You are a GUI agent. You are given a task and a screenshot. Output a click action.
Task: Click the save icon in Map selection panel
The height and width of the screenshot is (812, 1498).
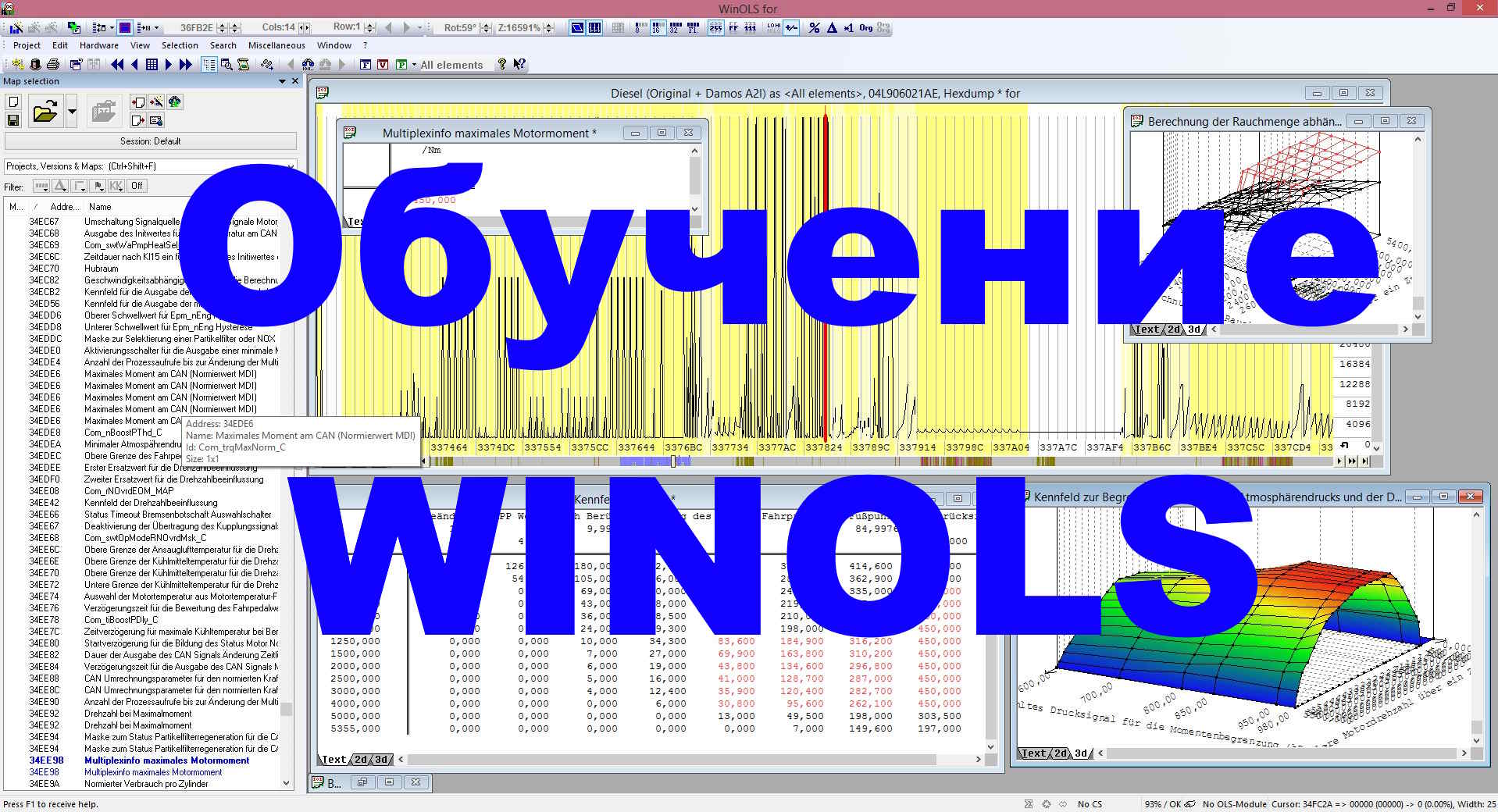click(x=12, y=119)
